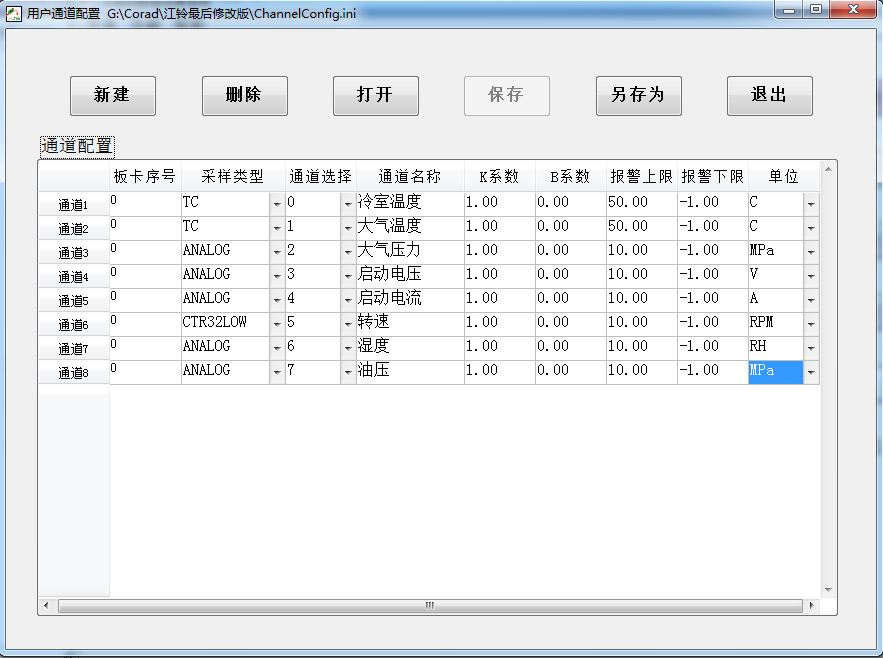Click the horizontal scrollbar thumb
883x658 pixels.
(430, 606)
